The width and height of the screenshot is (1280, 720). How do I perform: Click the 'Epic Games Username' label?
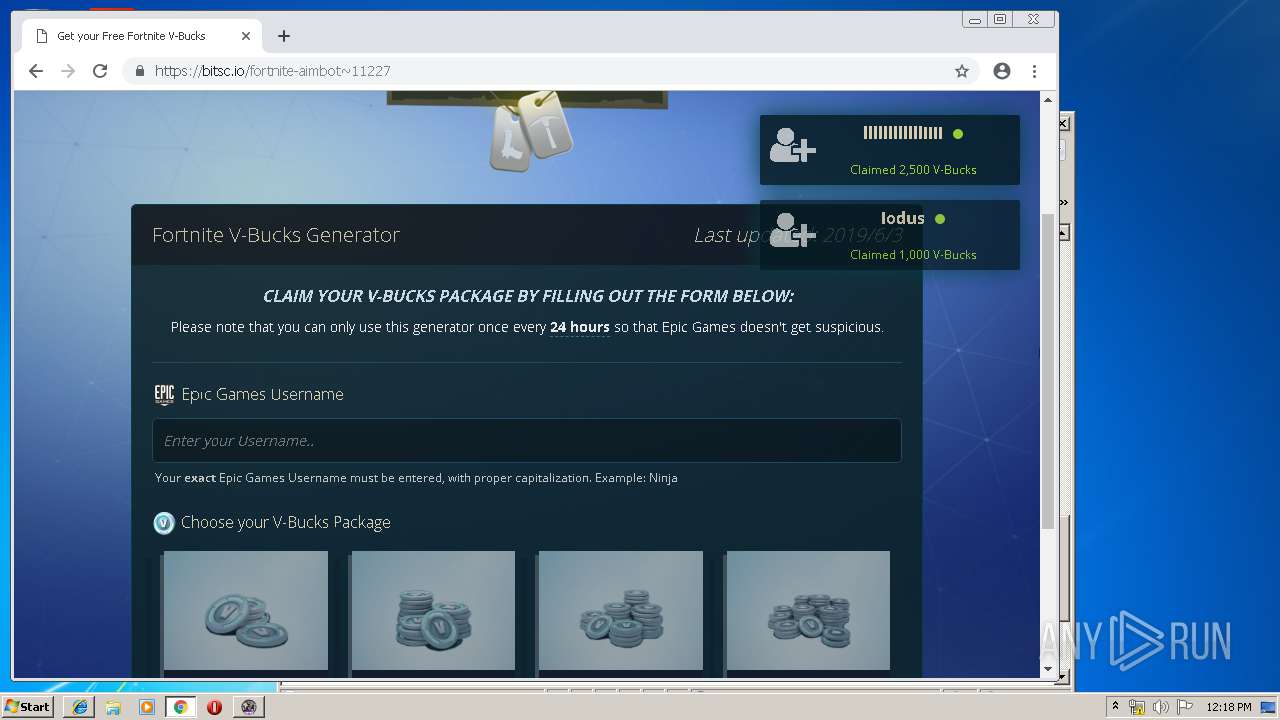[x=262, y=394]
